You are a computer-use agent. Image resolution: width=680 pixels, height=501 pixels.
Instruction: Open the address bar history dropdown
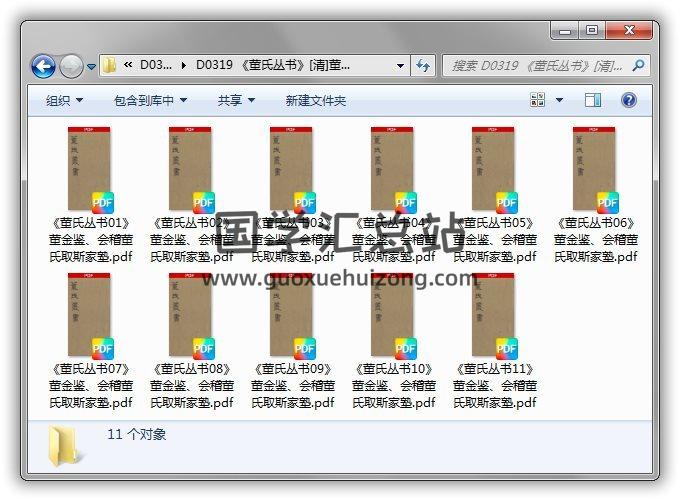pyautogui.click(x=400, y=66)
